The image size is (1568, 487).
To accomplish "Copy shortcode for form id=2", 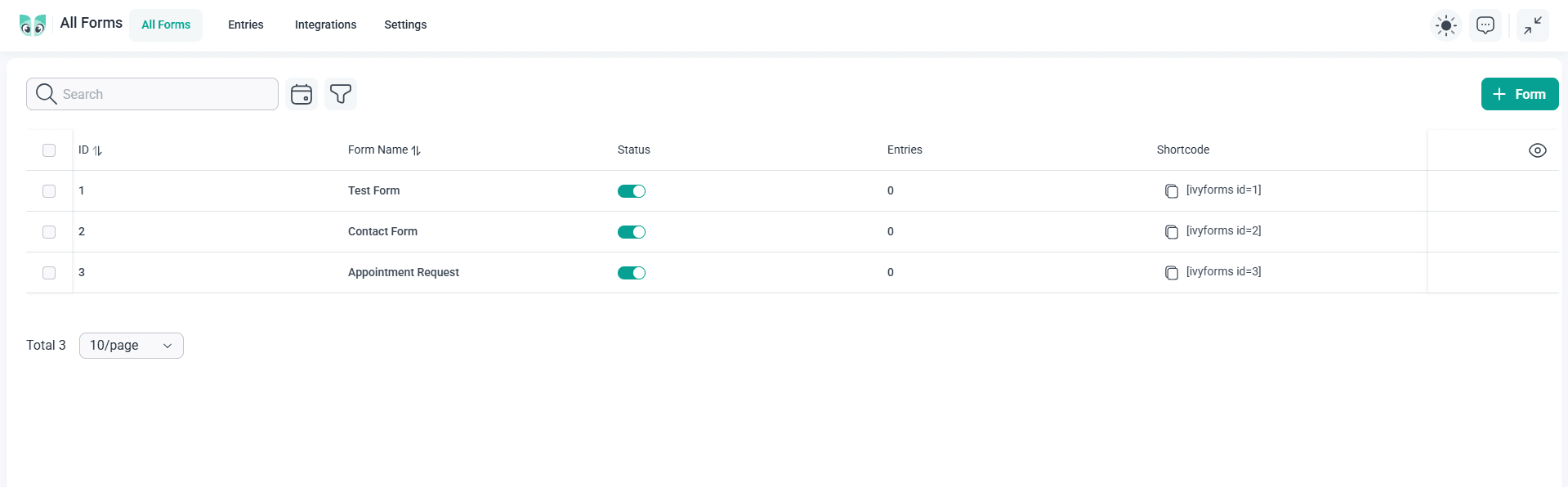I will click(x=1171, y=232).
